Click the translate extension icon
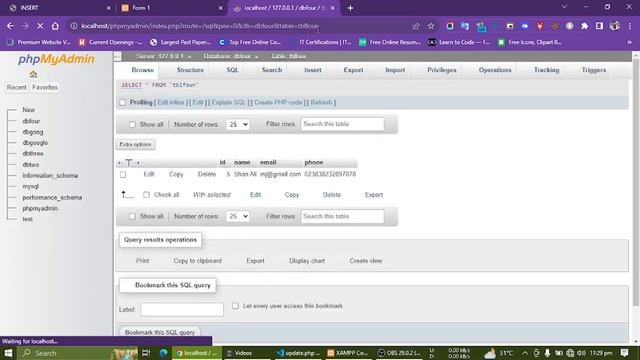 pyautogui.click(x=465, y=26)
